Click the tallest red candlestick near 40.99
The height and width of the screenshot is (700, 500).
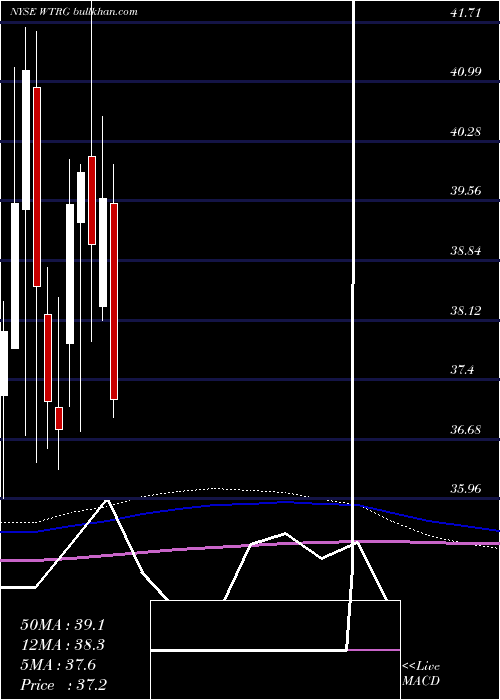pos(37,187)
